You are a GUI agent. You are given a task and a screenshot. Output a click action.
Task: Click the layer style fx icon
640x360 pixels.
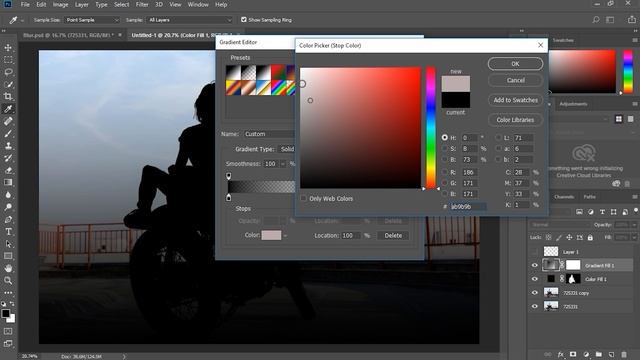coord(561,354)
